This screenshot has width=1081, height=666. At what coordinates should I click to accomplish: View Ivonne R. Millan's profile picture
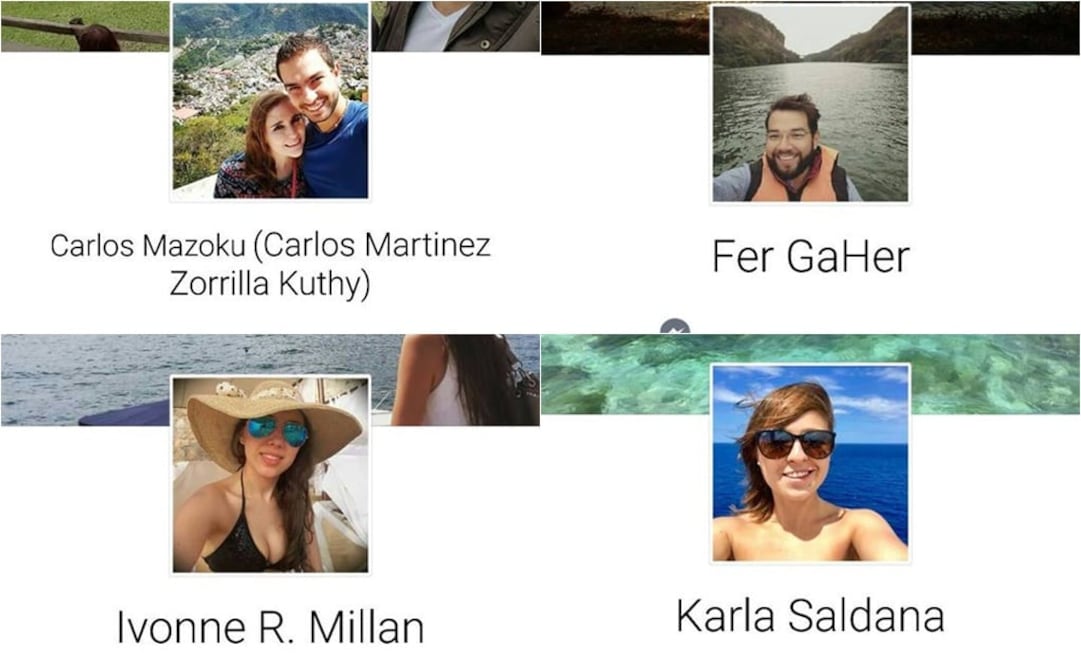(270, 474)
